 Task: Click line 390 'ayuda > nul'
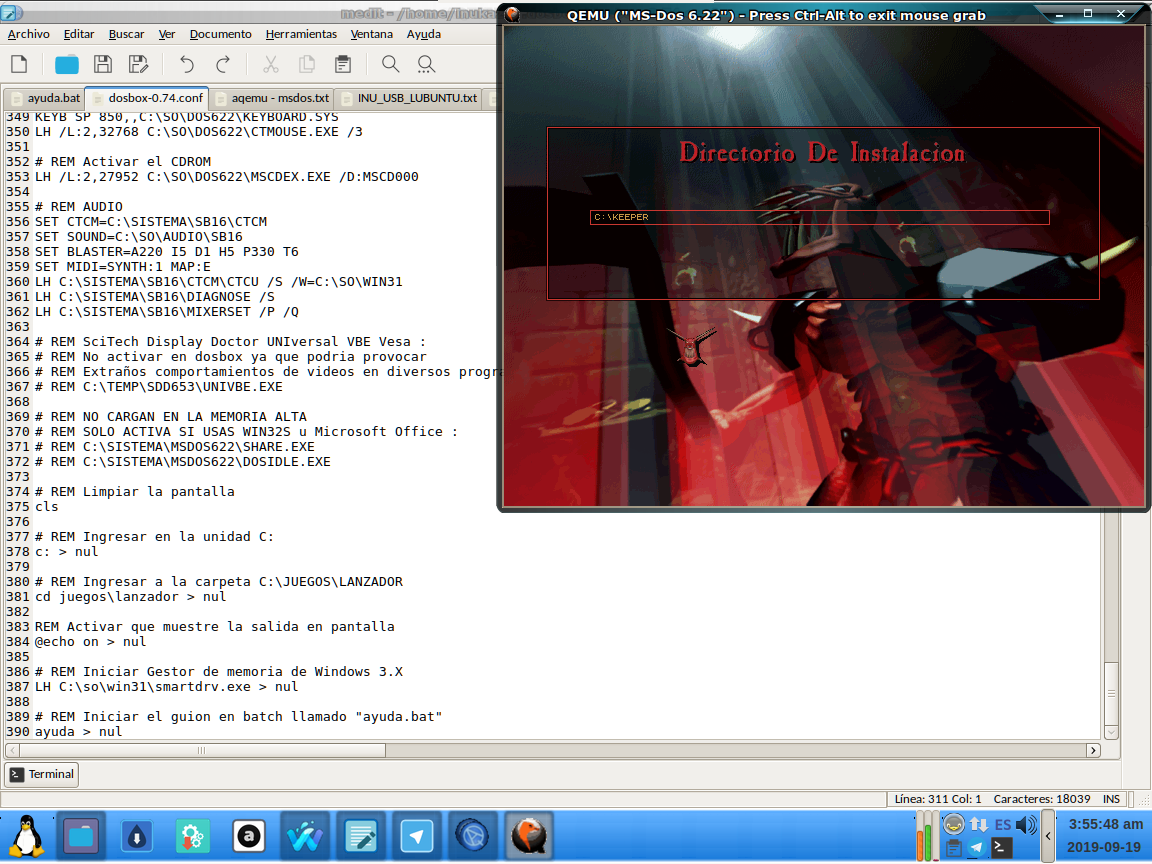79,732
